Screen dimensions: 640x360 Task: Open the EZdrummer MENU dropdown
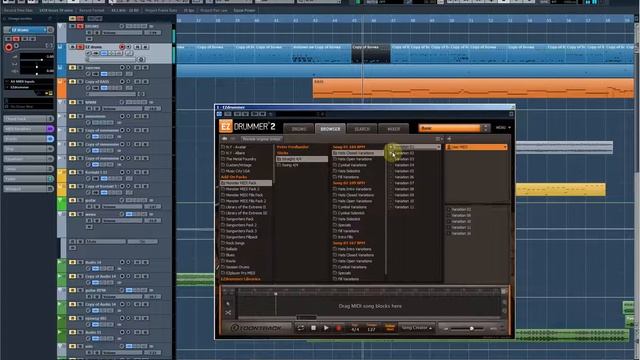(x=503, y=128)
